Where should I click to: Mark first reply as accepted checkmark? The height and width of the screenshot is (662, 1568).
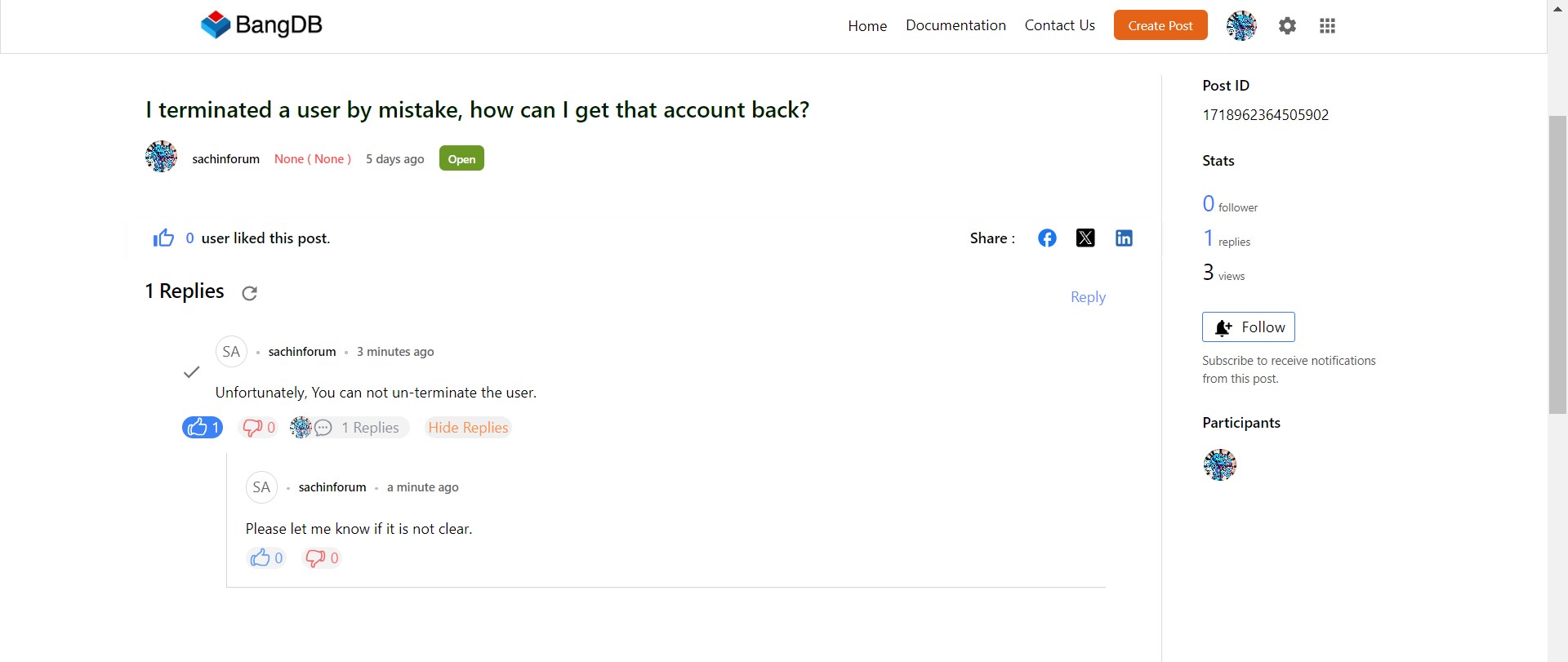click(191, 372)
